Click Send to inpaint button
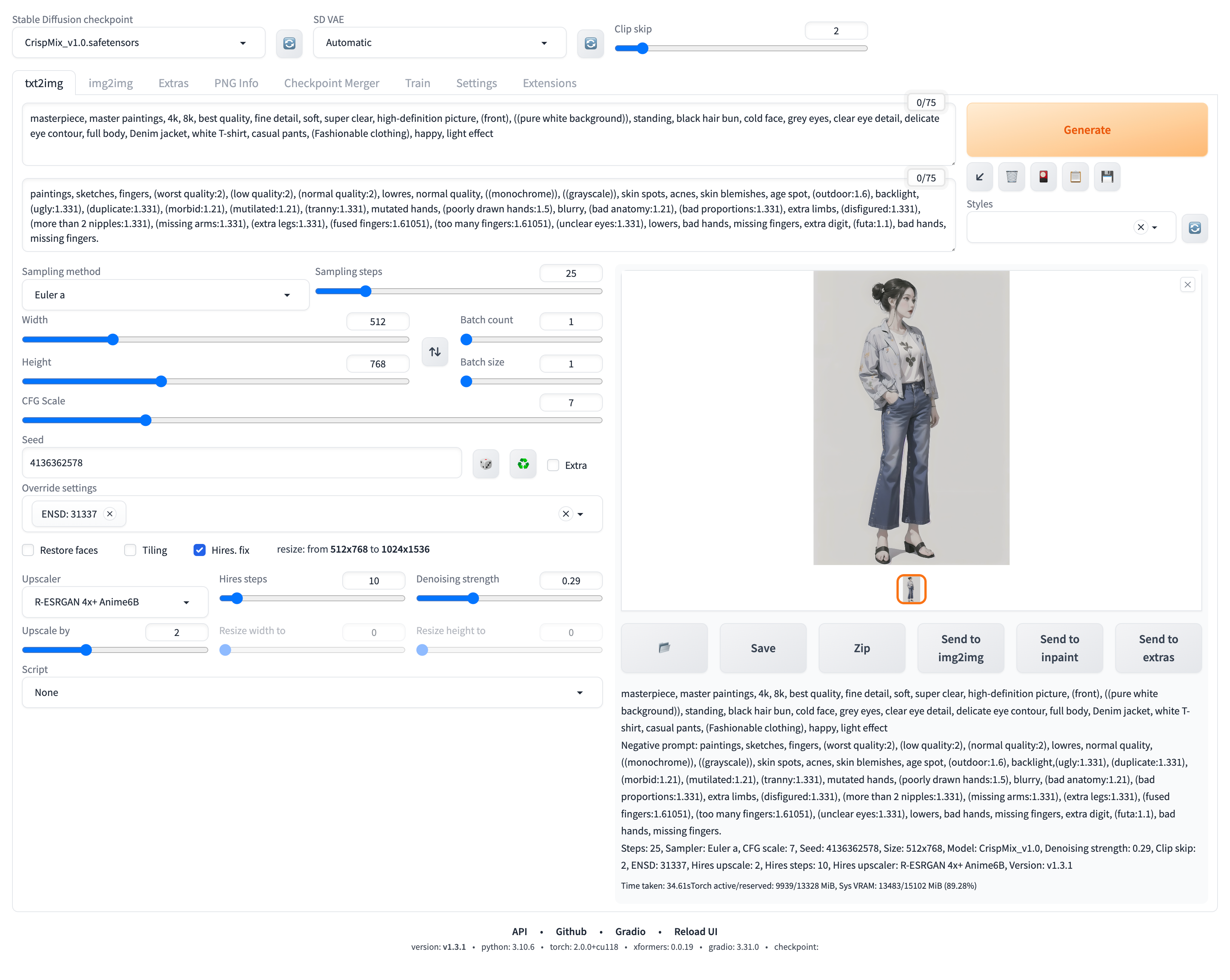The image size is (1230, 980). 1059,647
